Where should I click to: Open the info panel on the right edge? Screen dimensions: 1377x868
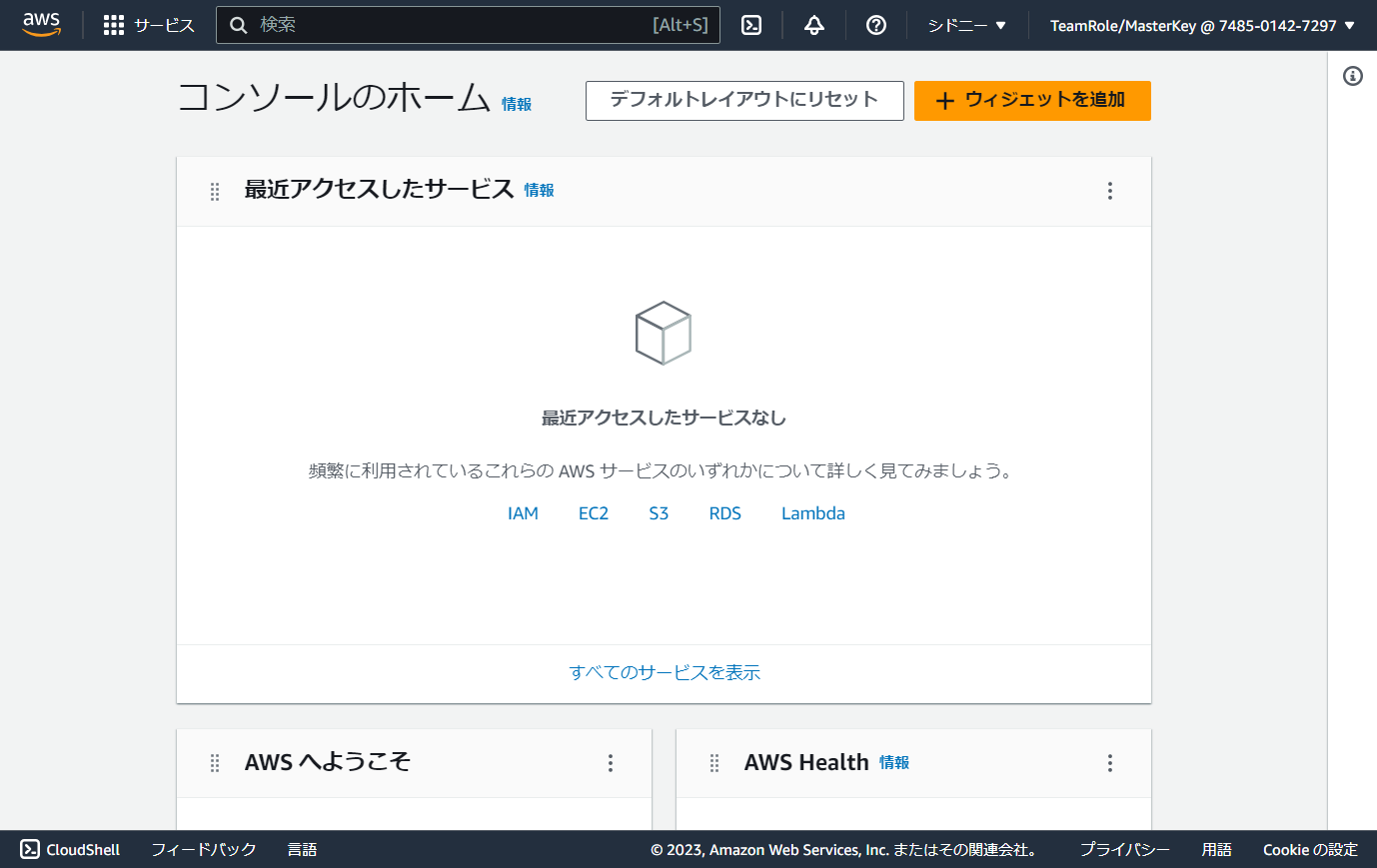(1354, 76)
